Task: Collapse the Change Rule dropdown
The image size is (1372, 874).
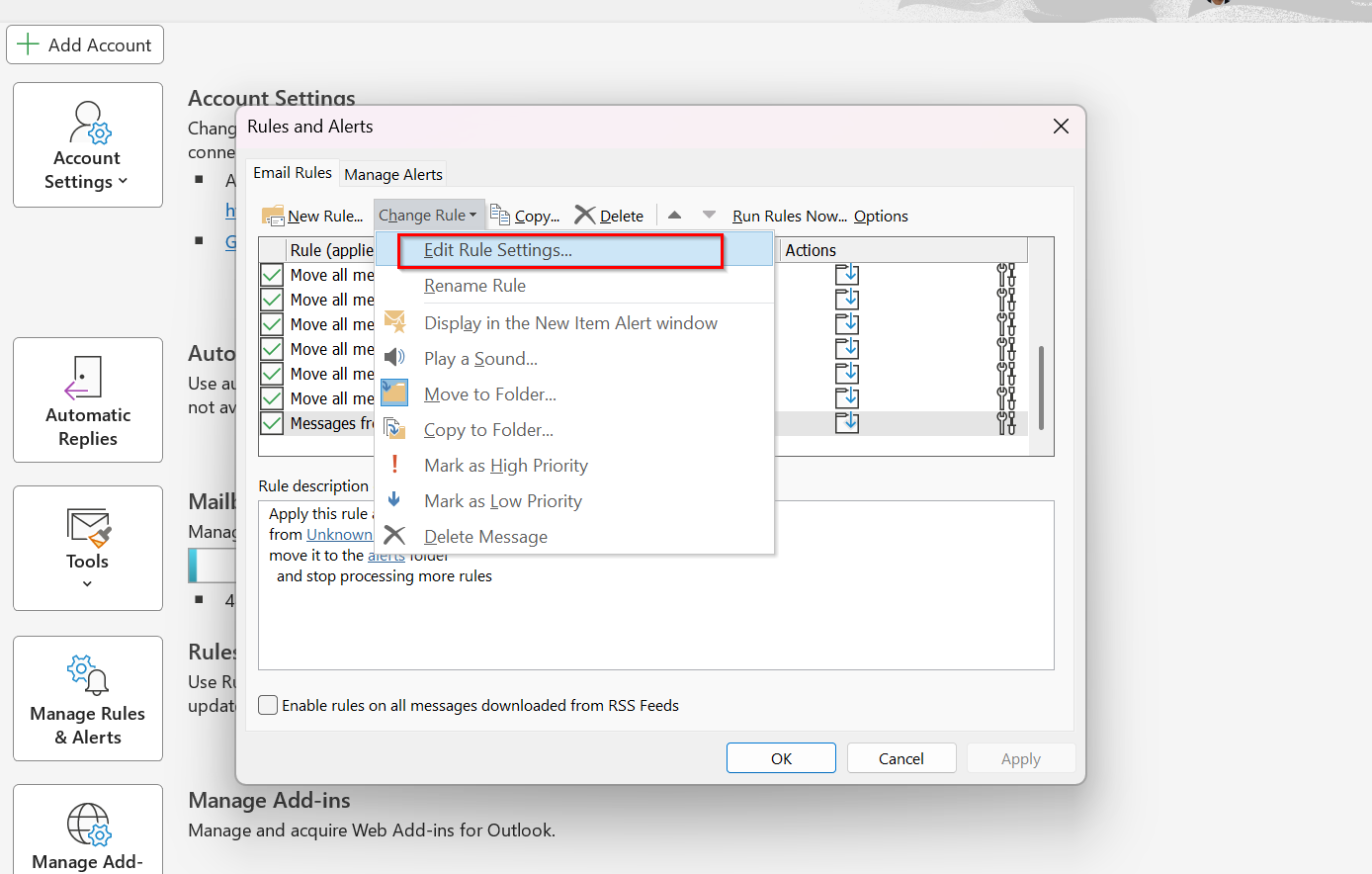Action: 428,216
